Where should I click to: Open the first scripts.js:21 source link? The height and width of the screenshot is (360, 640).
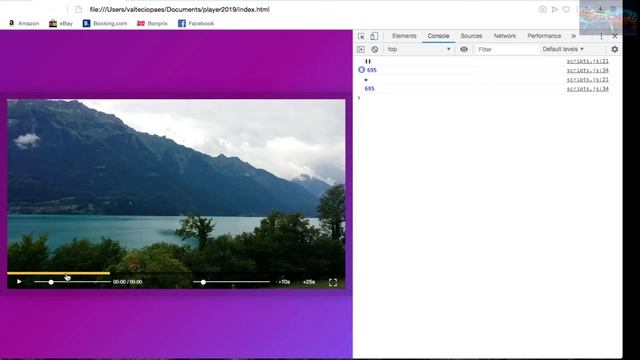[587, 61]
